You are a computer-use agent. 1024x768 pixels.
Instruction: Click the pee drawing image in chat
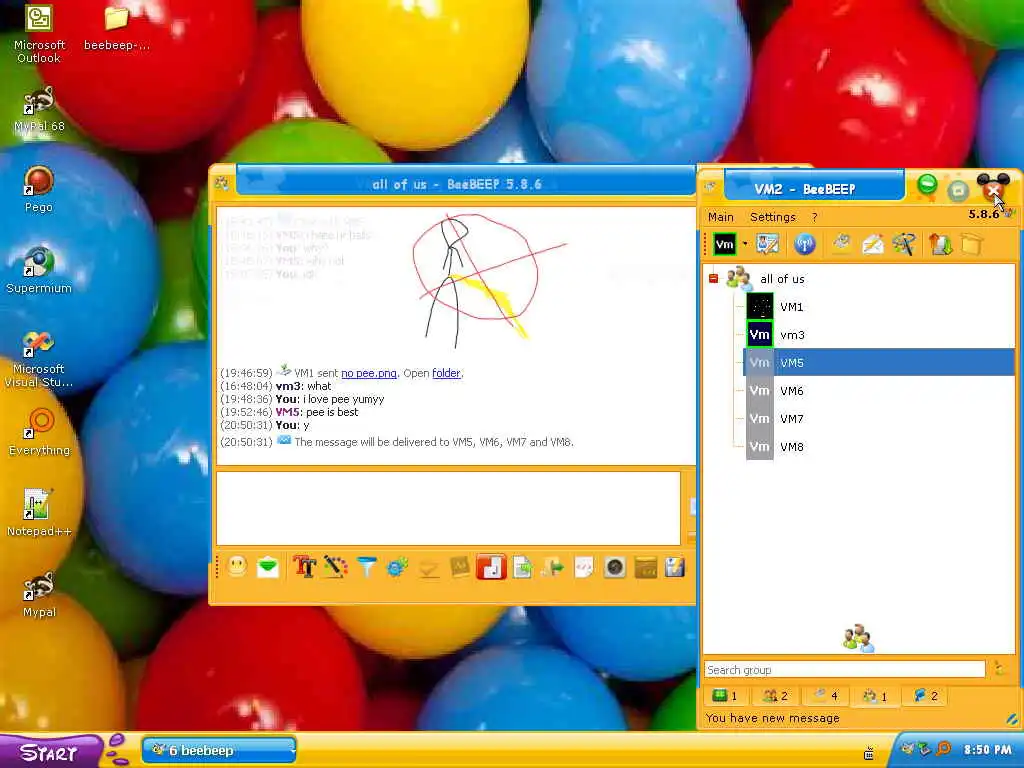pos(489,279)
